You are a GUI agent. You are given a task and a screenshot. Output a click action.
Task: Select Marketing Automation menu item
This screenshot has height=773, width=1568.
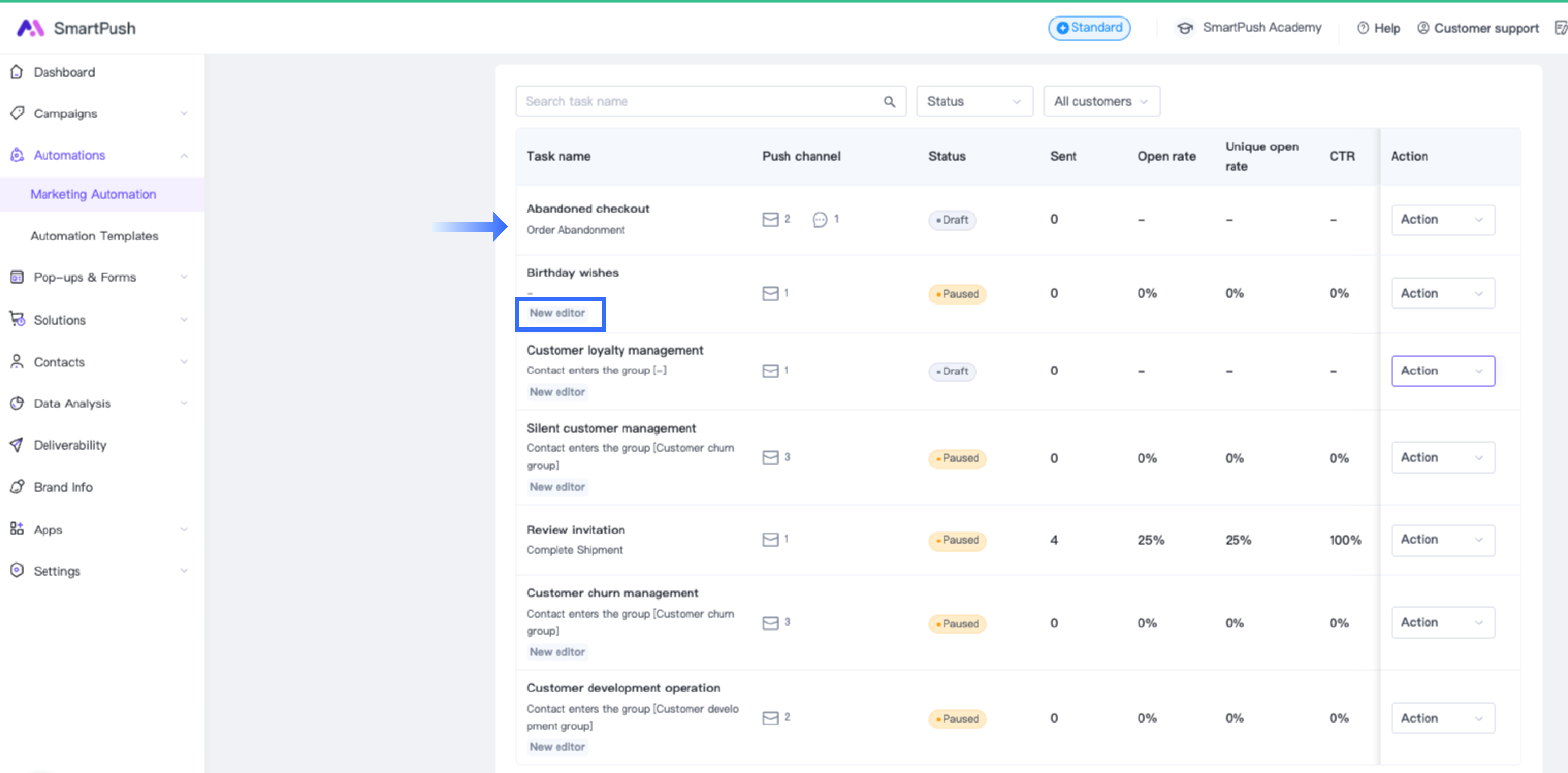click(93, 194)
